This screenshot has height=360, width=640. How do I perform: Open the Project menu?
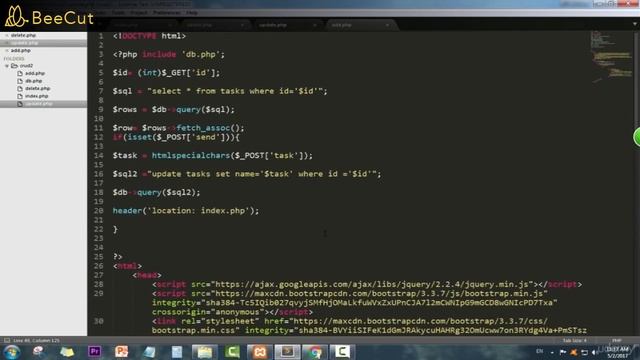139,13
